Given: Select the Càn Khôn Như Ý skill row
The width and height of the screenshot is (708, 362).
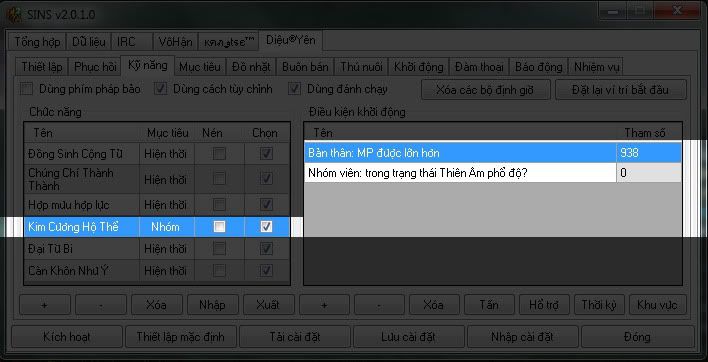Looking at the screenshot, I should click(157, 270).
